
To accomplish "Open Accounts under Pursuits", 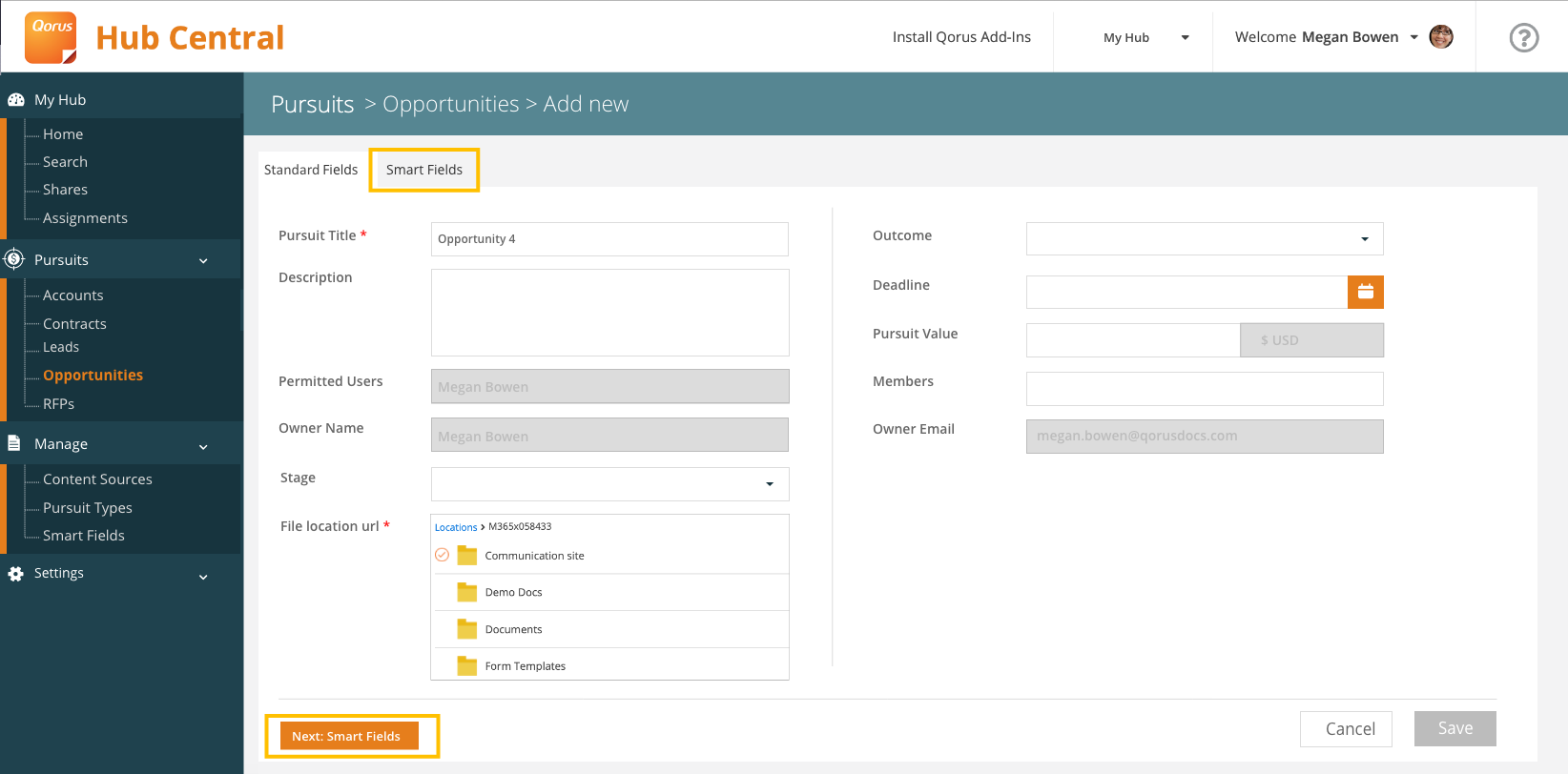I will click(x=73, y=295).
